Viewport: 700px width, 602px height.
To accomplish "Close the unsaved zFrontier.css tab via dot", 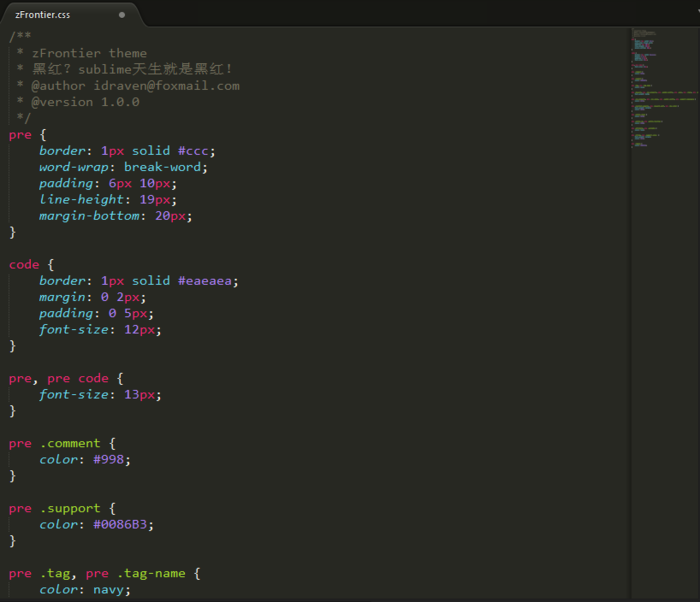I will click(122, 15).
